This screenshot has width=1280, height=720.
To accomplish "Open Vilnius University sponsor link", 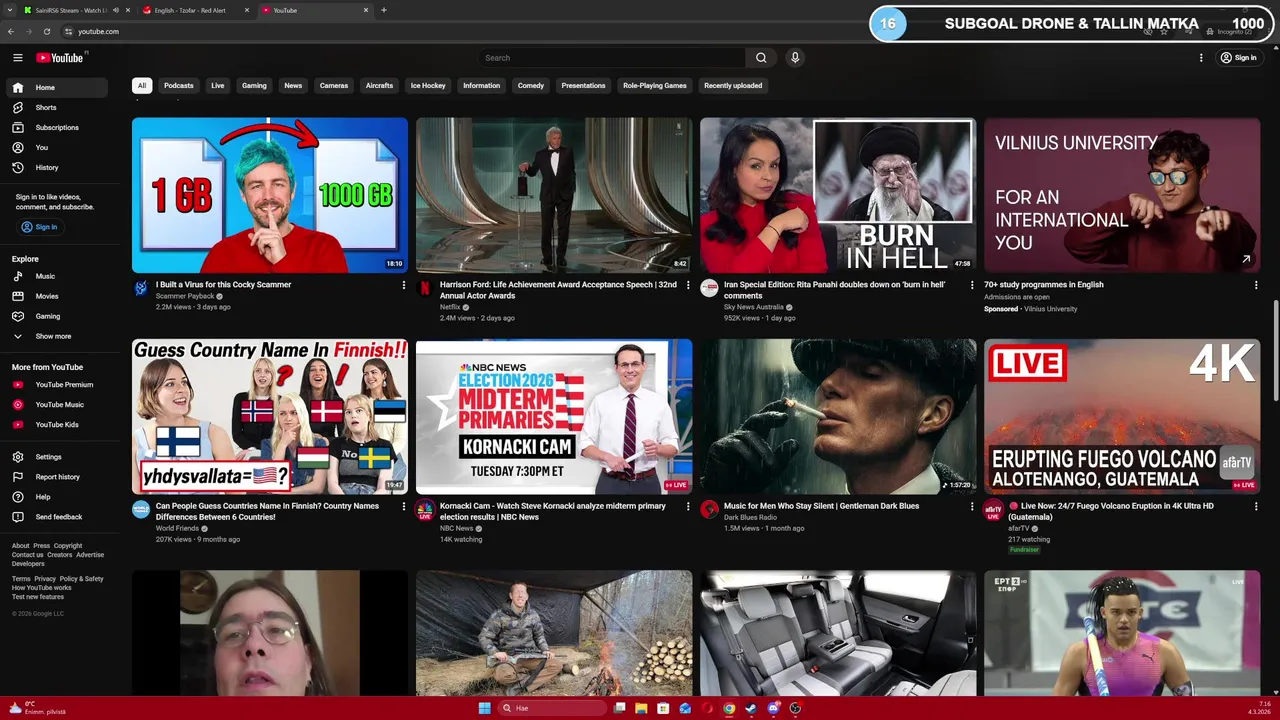I will (x=1050, y=309).
